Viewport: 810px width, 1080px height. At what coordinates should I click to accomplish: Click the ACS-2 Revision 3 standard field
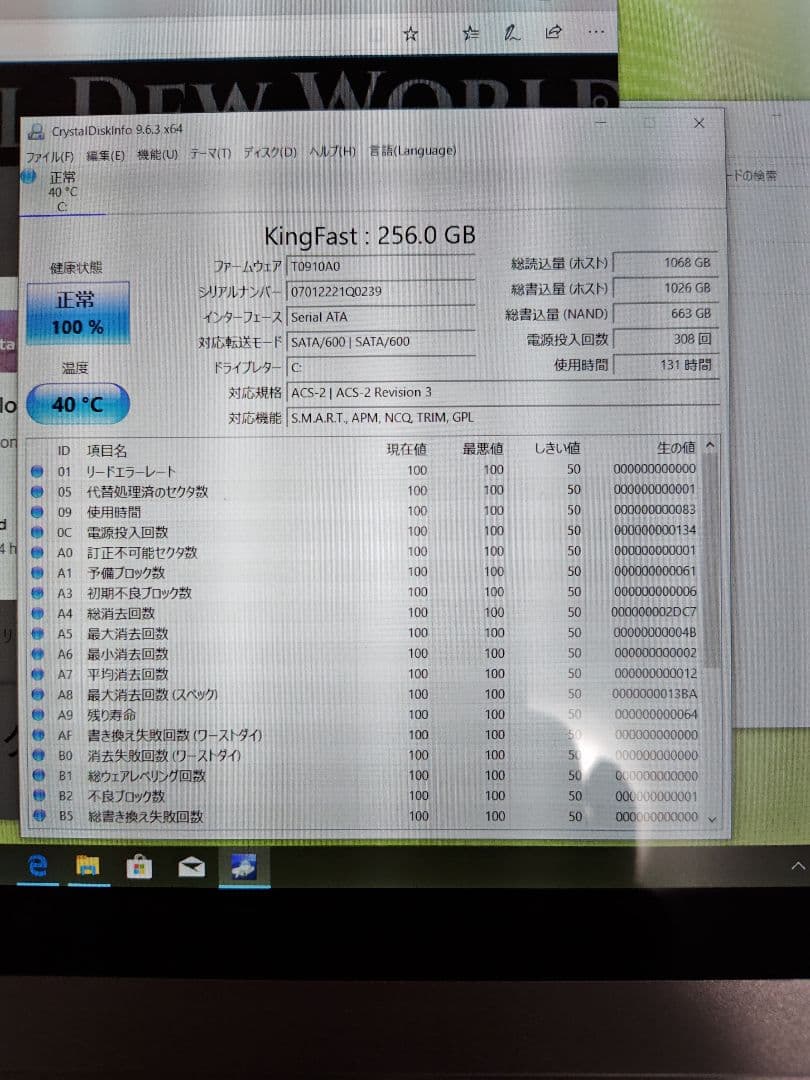[503, 392]
